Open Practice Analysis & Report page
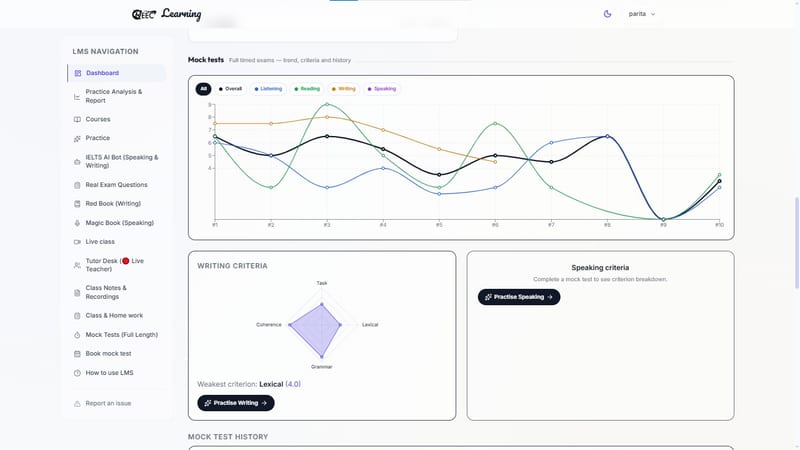Screen dimensions: 800x450 click(116, 96)
